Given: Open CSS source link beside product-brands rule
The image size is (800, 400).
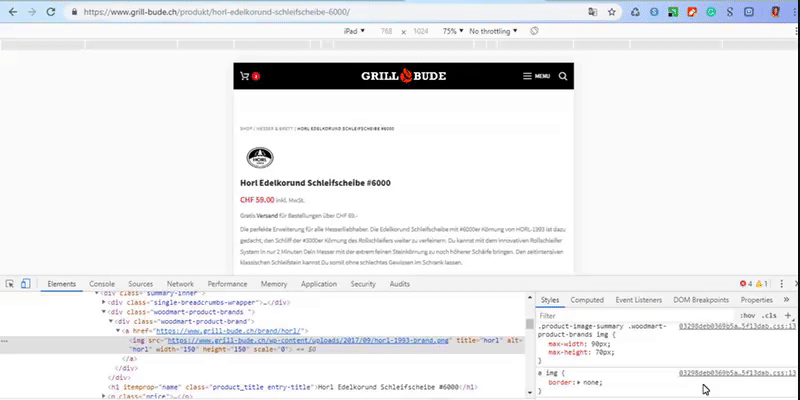Looking at the screenshot, I should [x=737, y=326].
